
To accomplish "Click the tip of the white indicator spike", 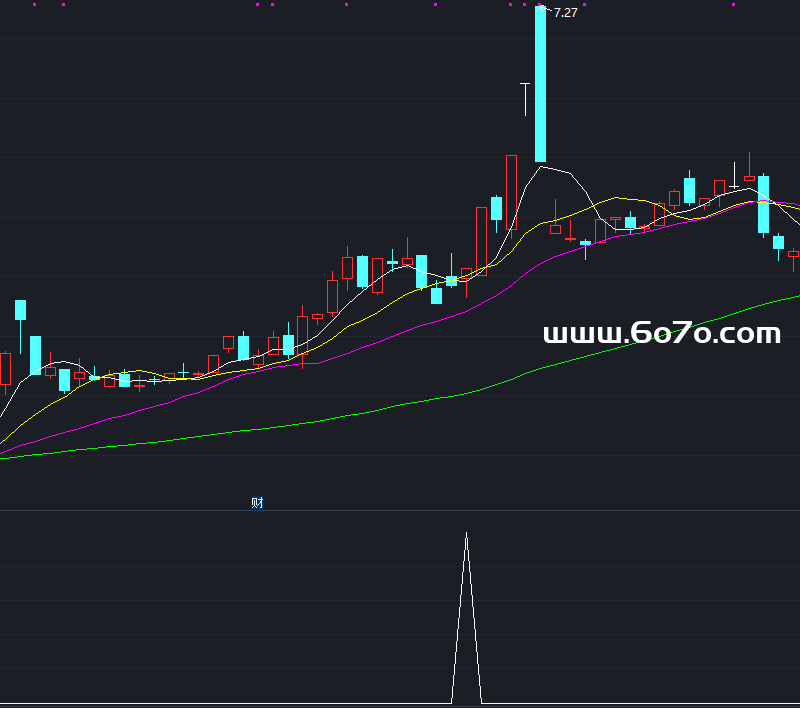I will [466, 535].
